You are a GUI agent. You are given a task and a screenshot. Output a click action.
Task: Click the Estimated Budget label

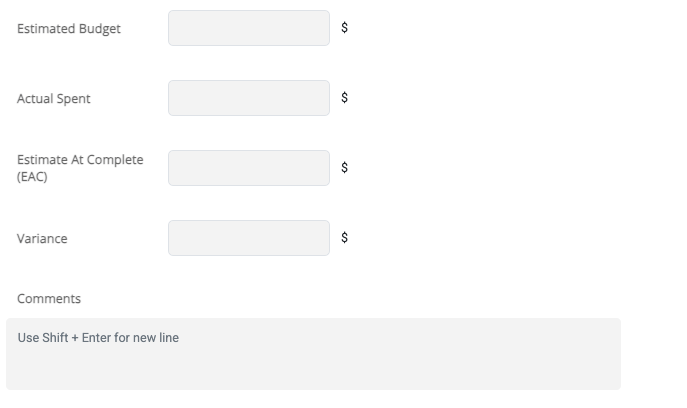coord(69,29)
